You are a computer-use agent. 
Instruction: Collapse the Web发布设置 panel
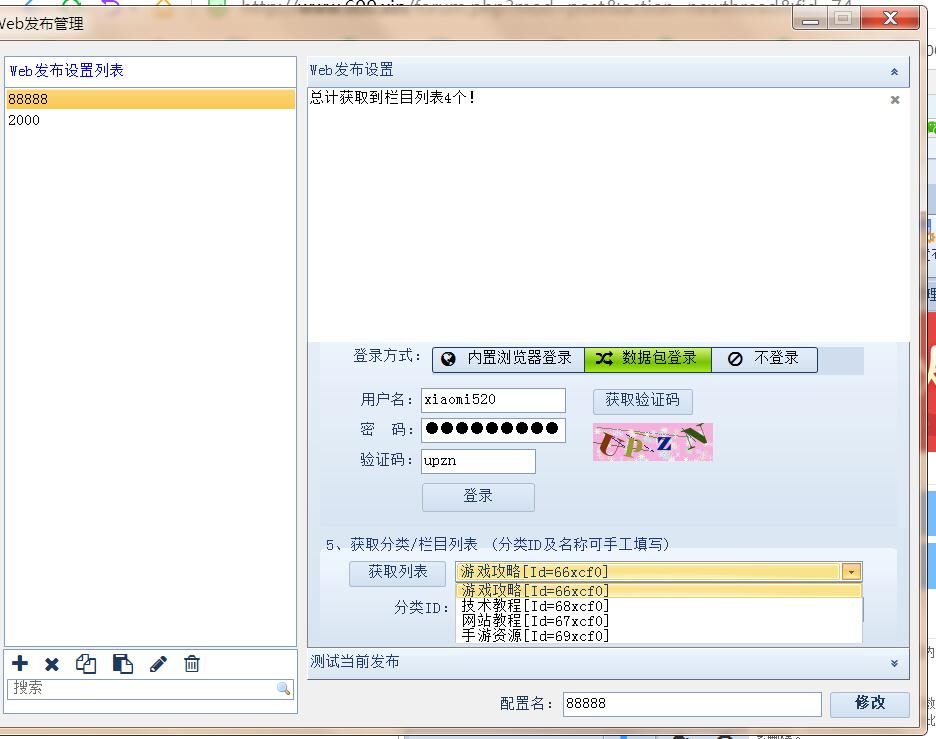point(894,71)
